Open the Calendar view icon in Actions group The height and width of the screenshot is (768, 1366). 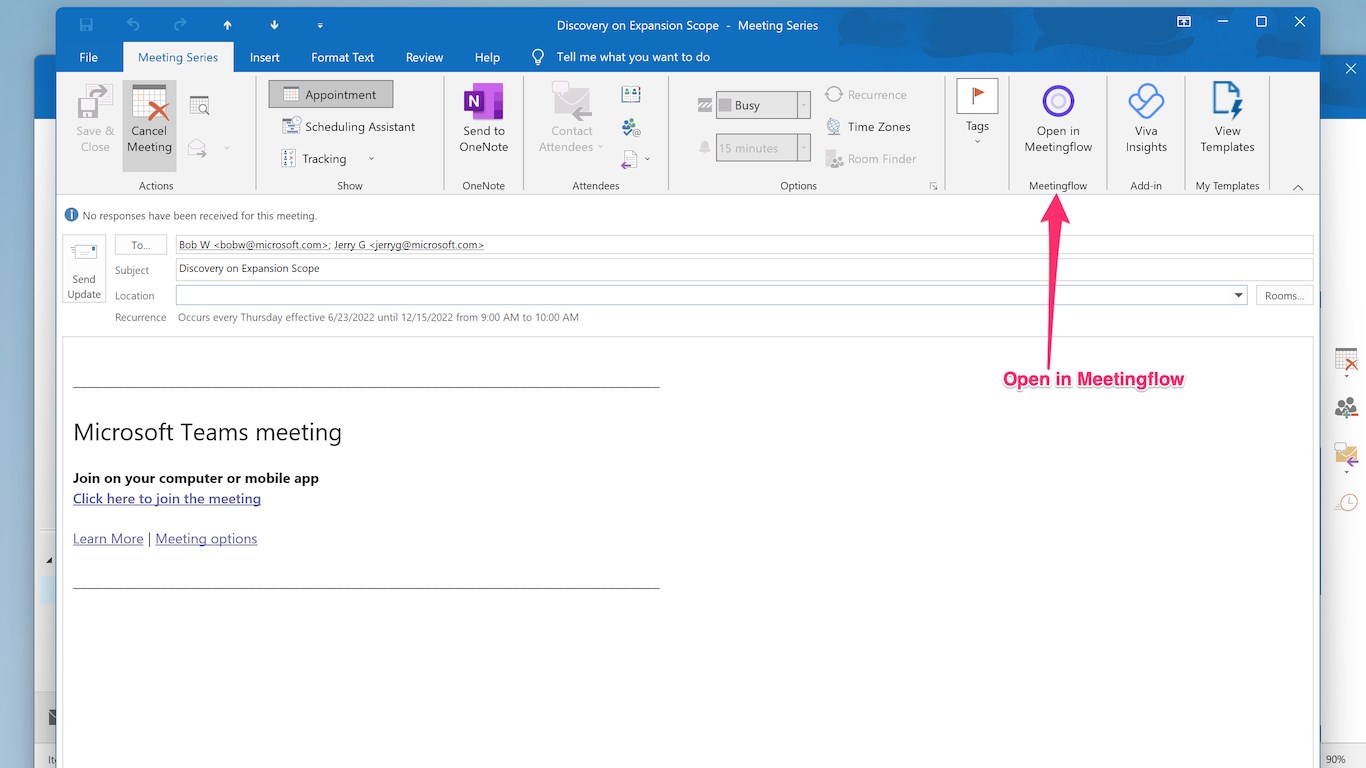[199, 106]
